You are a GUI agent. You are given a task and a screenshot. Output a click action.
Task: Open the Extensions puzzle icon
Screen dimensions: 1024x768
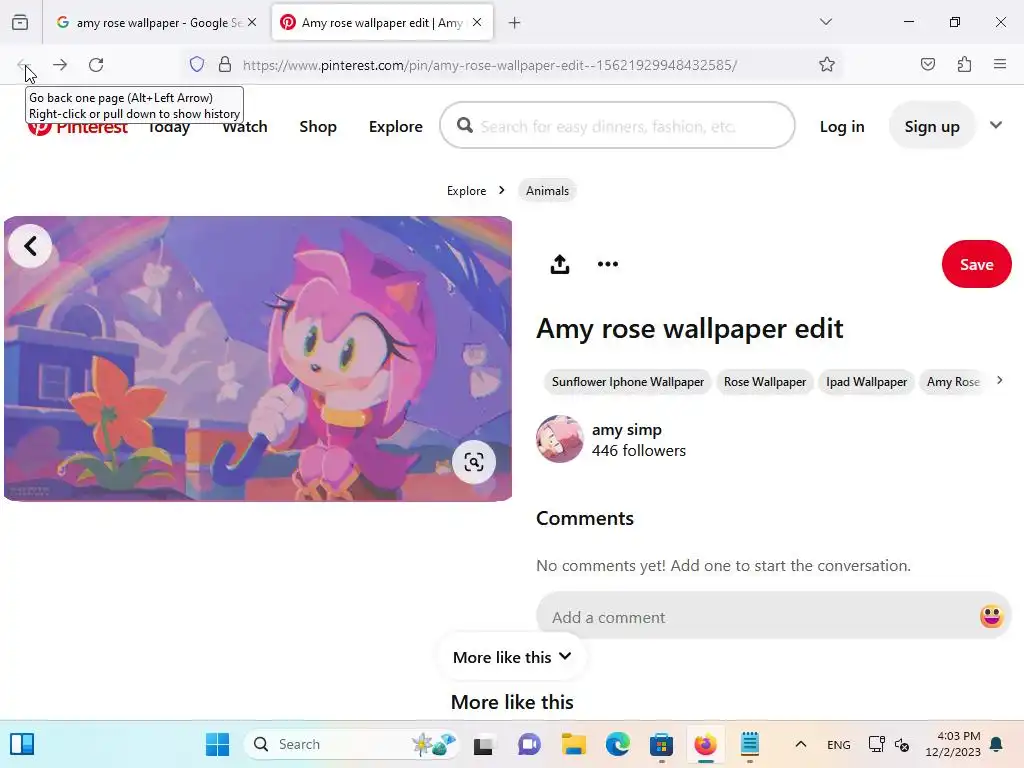point(964,64)
